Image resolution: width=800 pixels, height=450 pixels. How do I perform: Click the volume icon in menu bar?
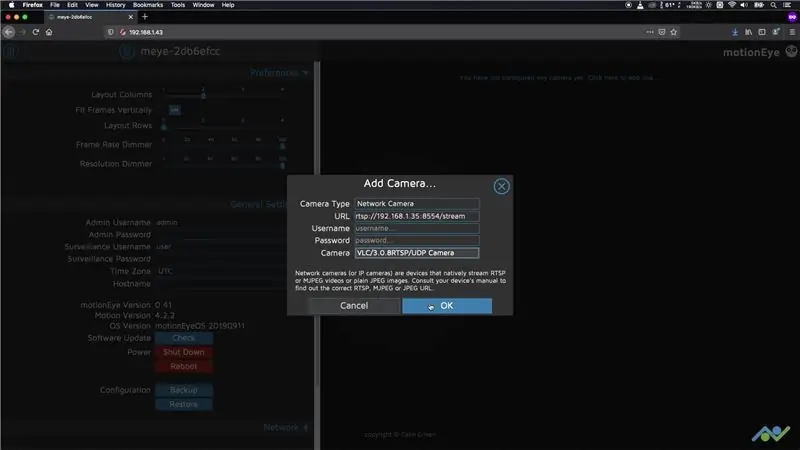[x=744, y=5]
